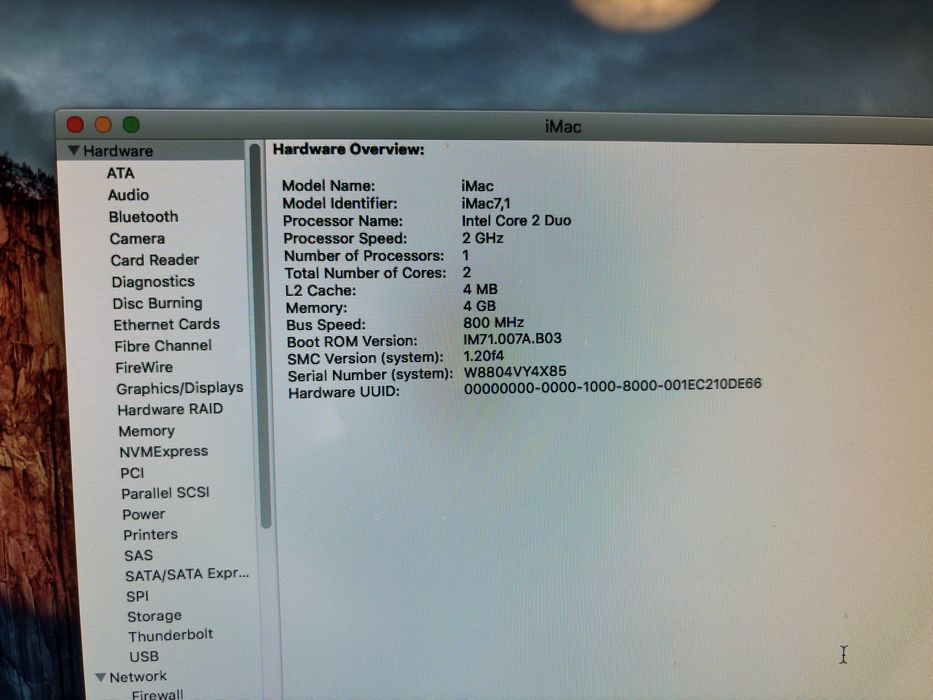
Task: Collapse the Hardware disclosure triangle
Action: tap(74, 151)
